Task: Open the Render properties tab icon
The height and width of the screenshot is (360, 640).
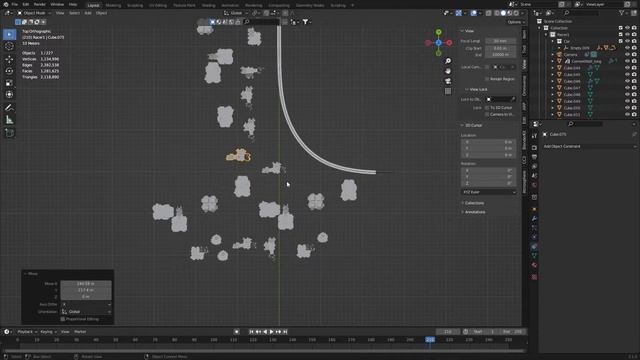Action: [534, 147]
